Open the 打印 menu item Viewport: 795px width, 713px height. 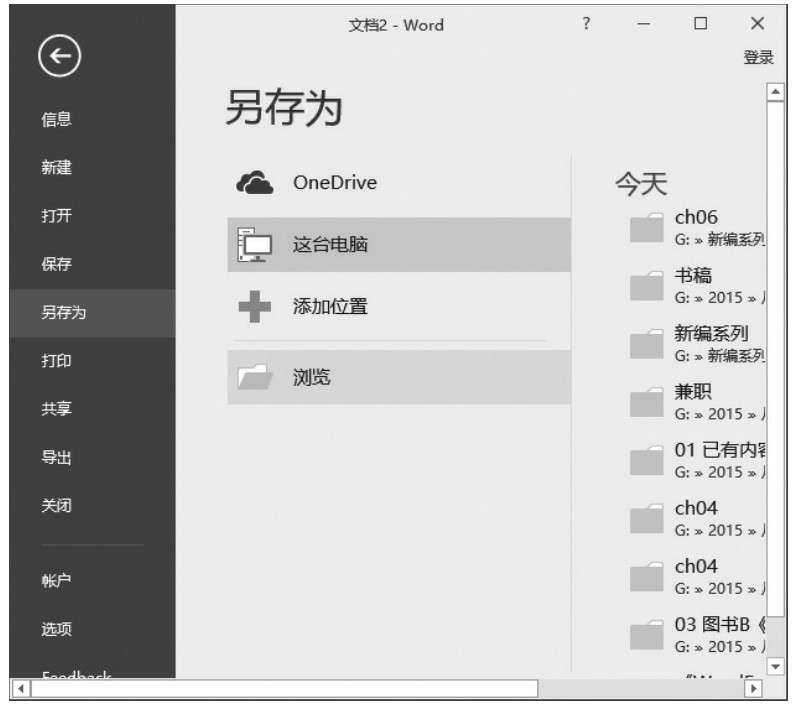(56, 361)
